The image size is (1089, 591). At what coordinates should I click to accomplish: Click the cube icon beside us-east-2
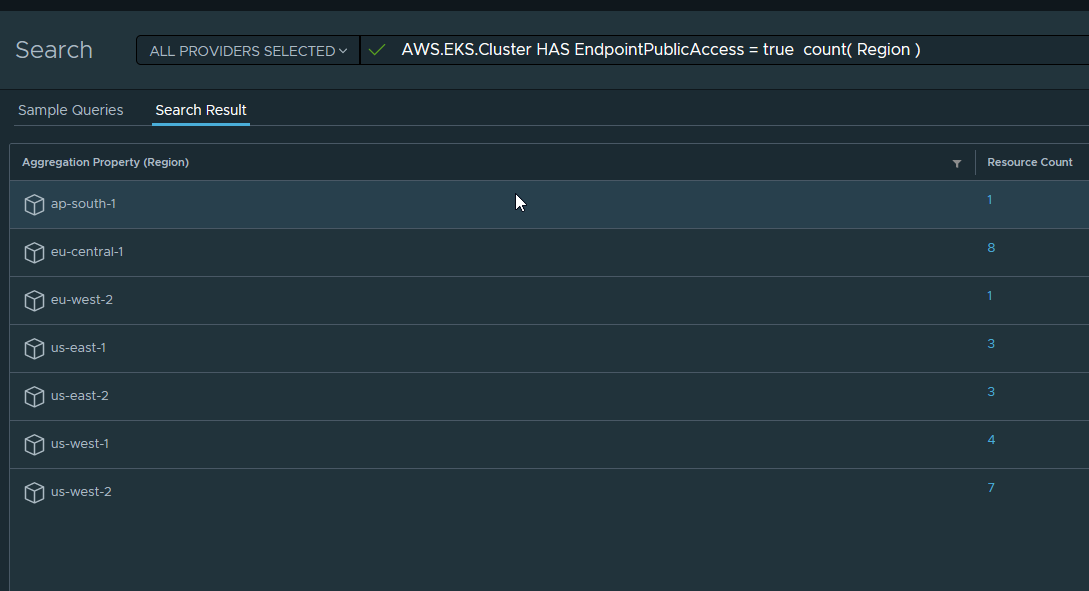[x=35, y=397]
